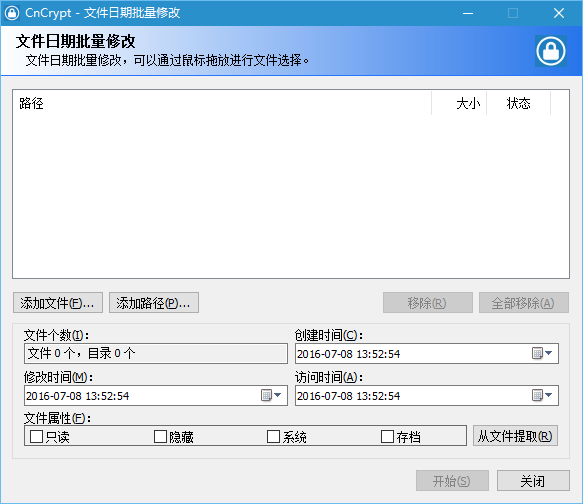The width and height of the screenshot is (583, 504).
Task: Click the 移除(R) button
Action: click(428, 303)
